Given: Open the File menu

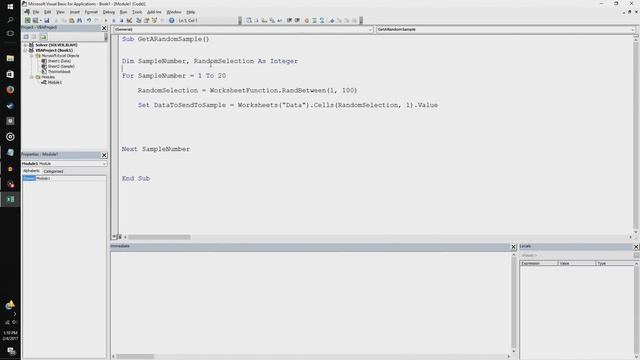Looking at the screenshot, I should [36, 12].
